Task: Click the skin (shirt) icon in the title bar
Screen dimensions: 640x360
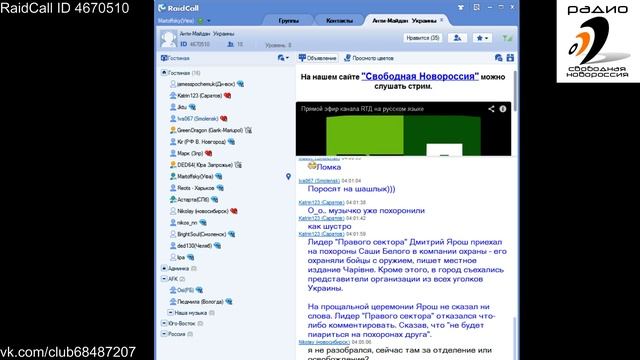Action: (x=461, y=7)
